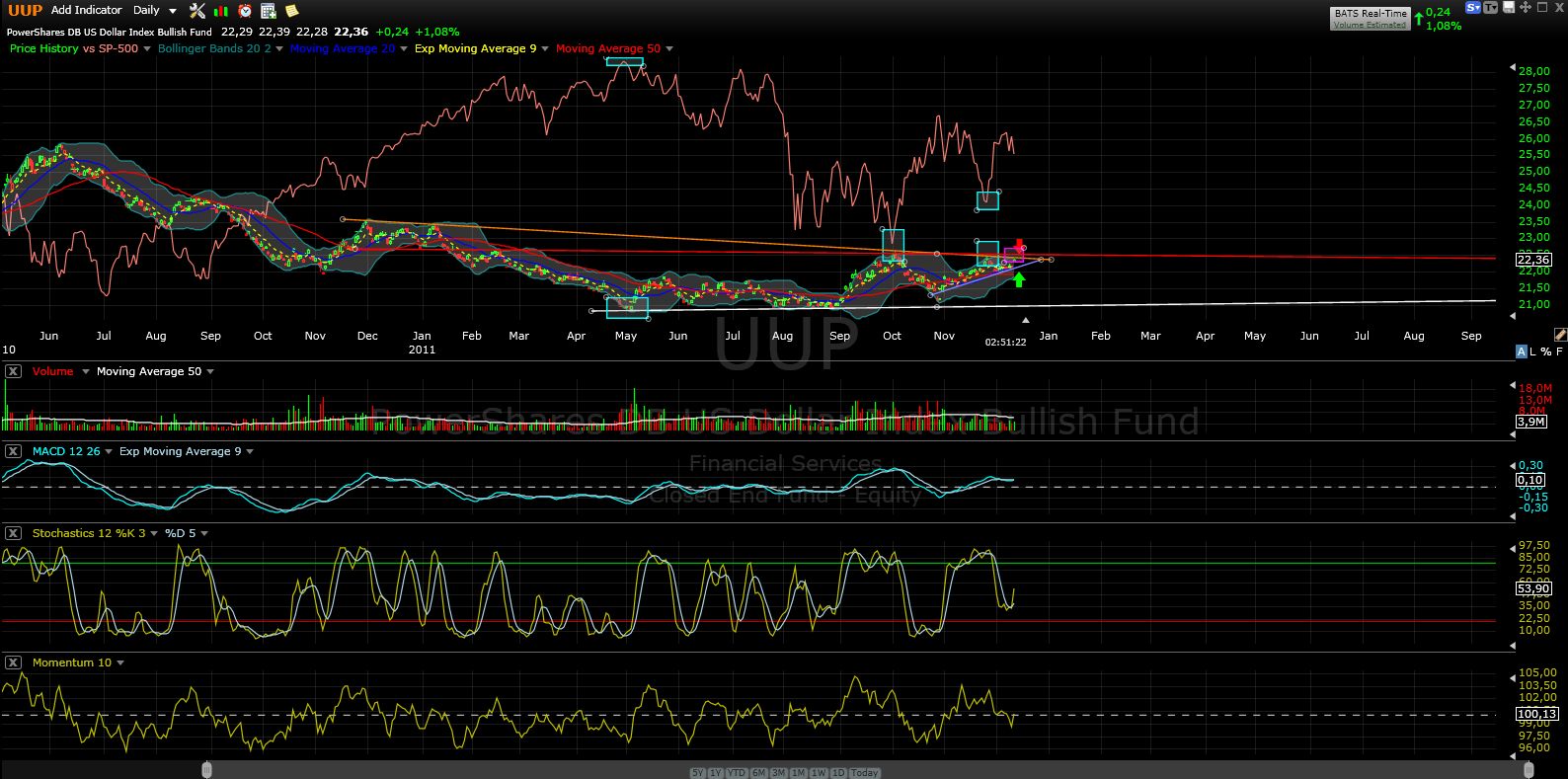Open the blue S dropdown icon

point(1473,8)
